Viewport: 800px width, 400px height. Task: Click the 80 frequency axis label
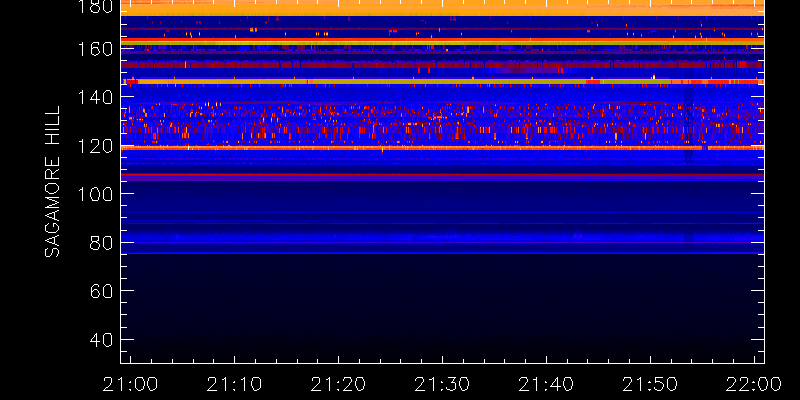click(103, 242)
